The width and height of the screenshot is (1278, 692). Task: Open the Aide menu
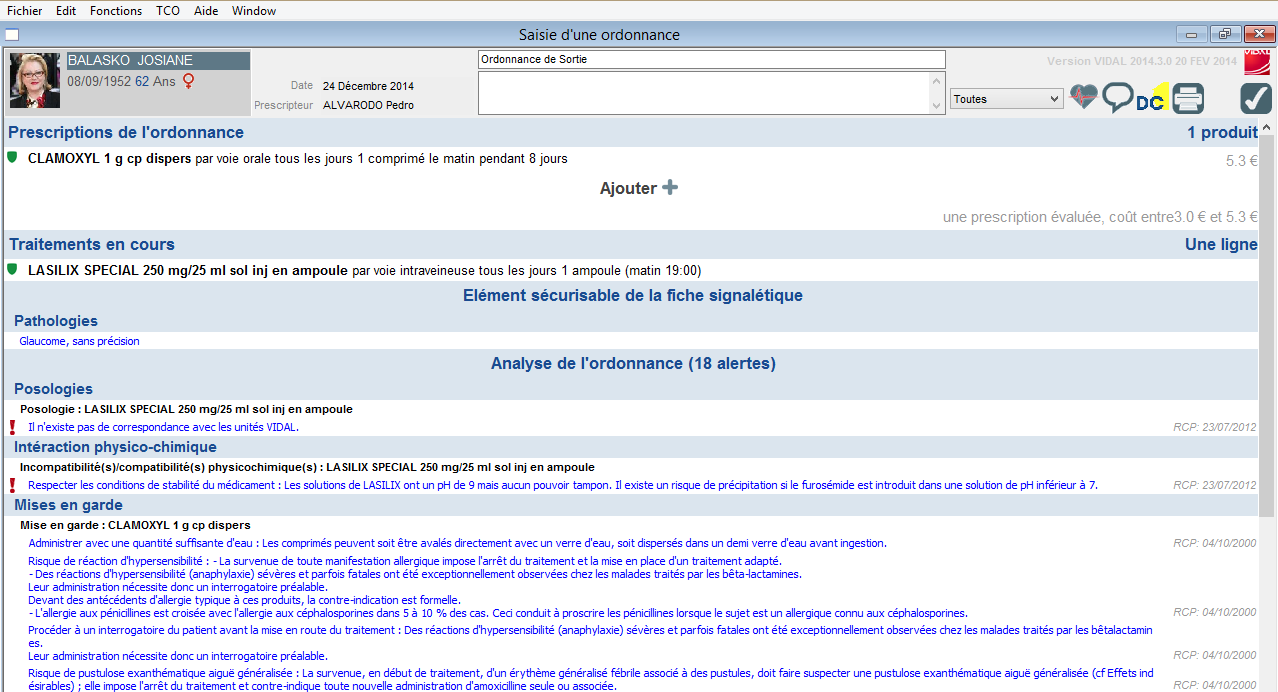tap(206, 11)
